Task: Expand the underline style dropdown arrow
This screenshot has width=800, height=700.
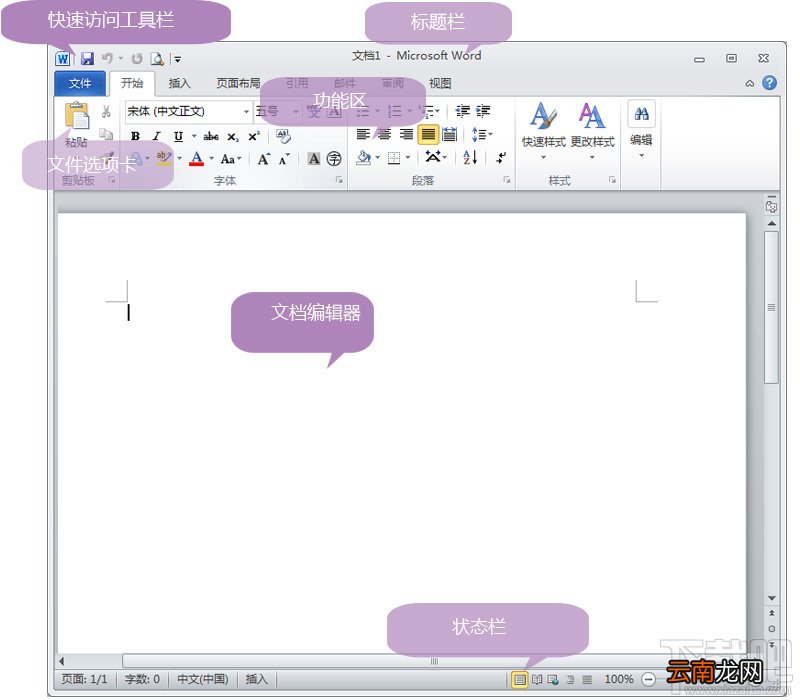Action: [x=194, y=136]
